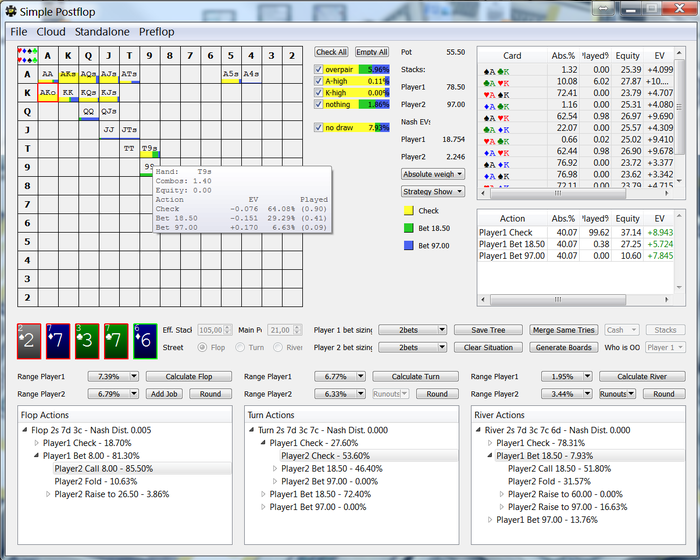Open the Cloud menu
The width and height of the screenshot is (700, 560).
click(51, 32)
